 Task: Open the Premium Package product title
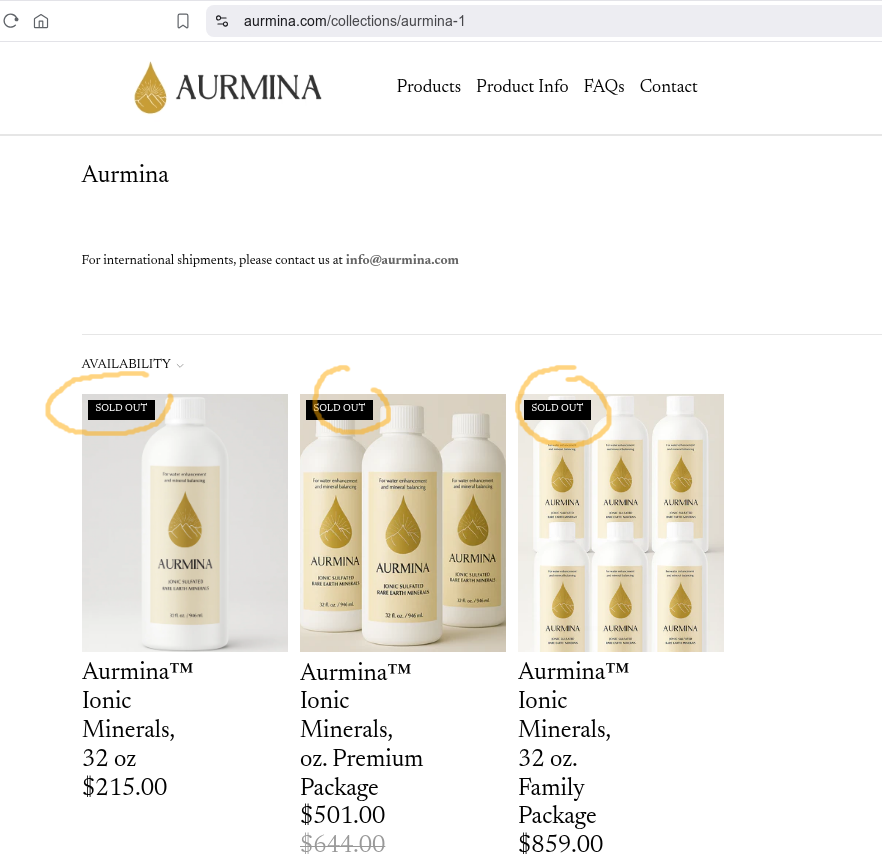pos(361,729)
